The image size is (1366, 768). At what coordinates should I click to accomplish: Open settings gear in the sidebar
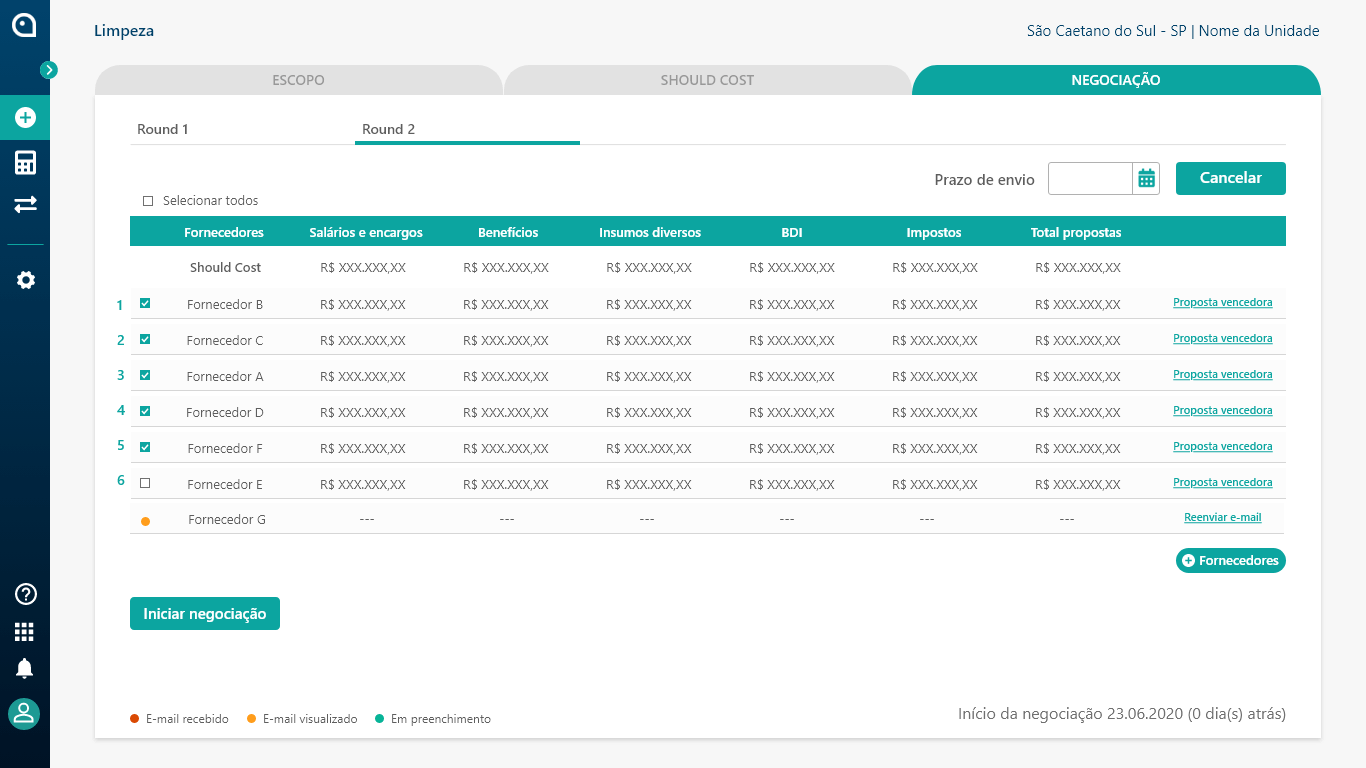click(25, 280)
